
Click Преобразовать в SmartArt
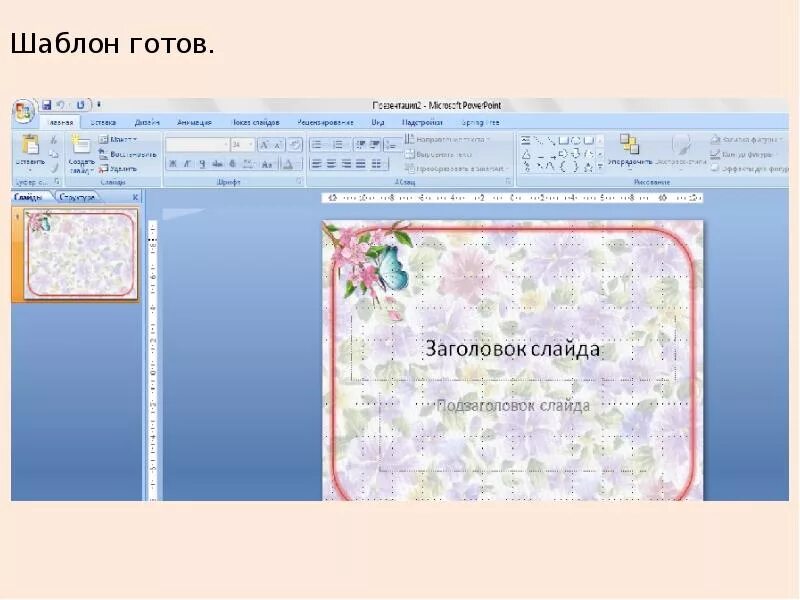click(x=456, y=168)
